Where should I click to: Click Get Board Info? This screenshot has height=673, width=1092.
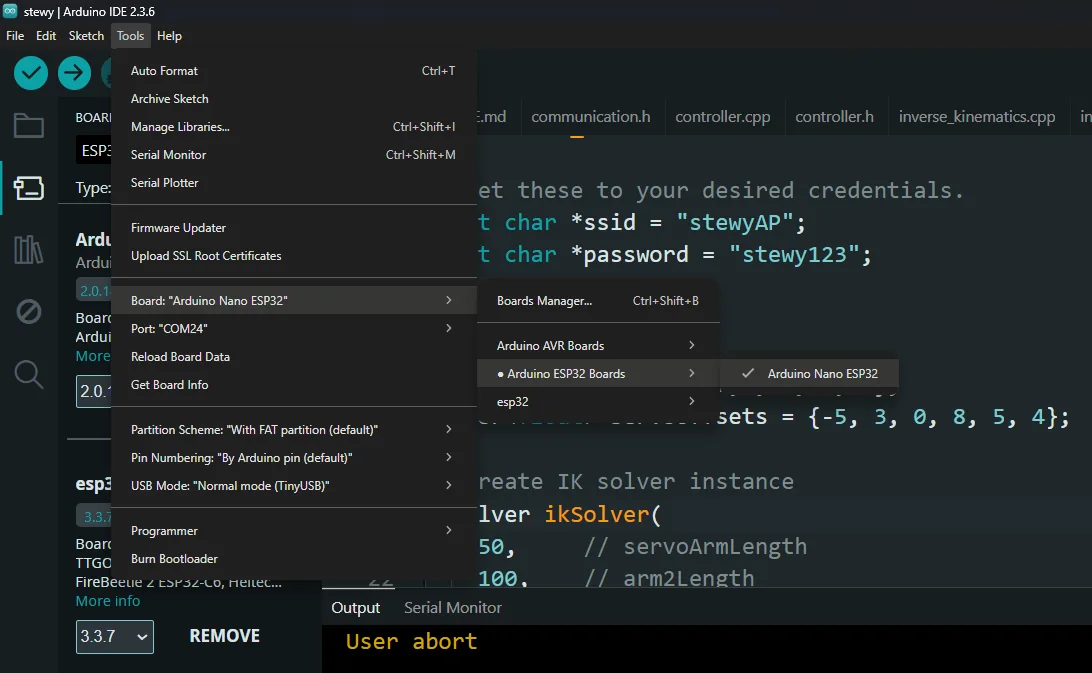point(293,385)
